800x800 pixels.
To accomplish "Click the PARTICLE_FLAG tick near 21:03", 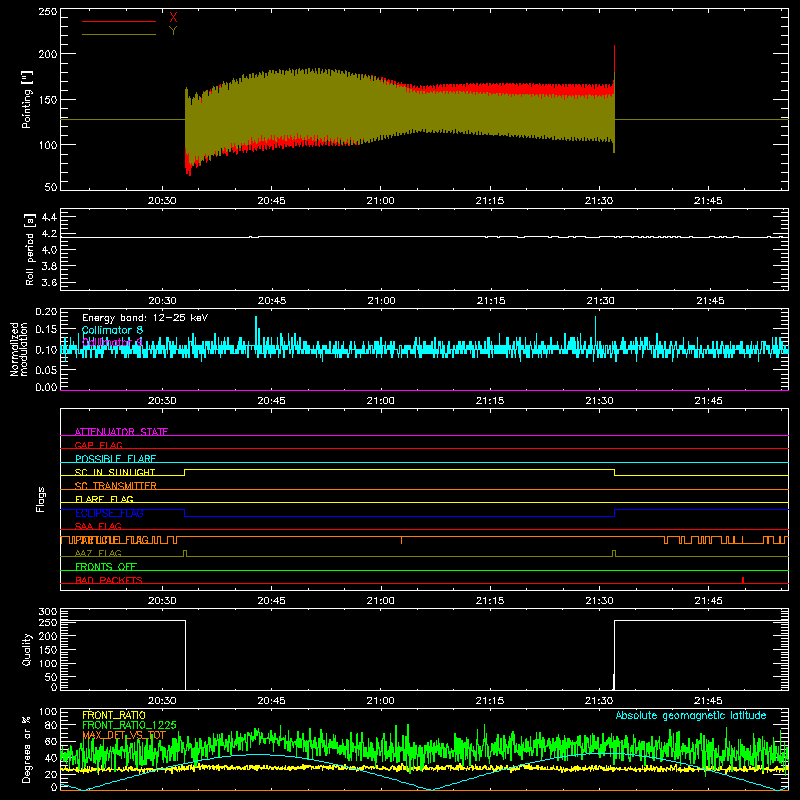I will [402, 540].
